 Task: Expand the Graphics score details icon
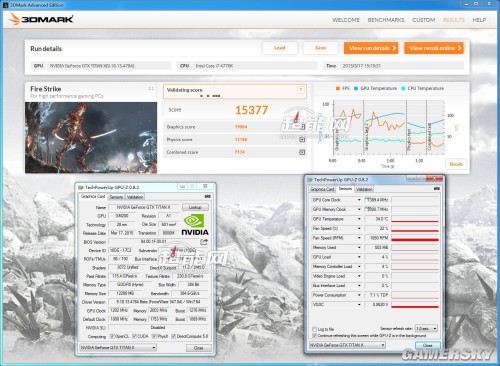click(x=302, y=127)
